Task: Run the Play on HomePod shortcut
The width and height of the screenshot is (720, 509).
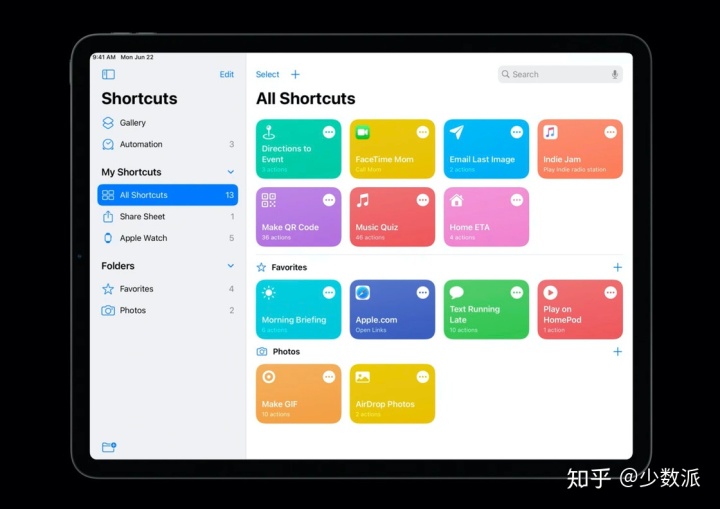Action: point(580,310)
